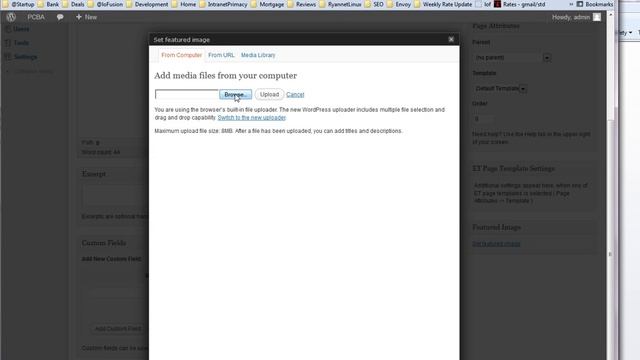
Task: Open the Home bookmarks folder
Action: coord(184,4)
